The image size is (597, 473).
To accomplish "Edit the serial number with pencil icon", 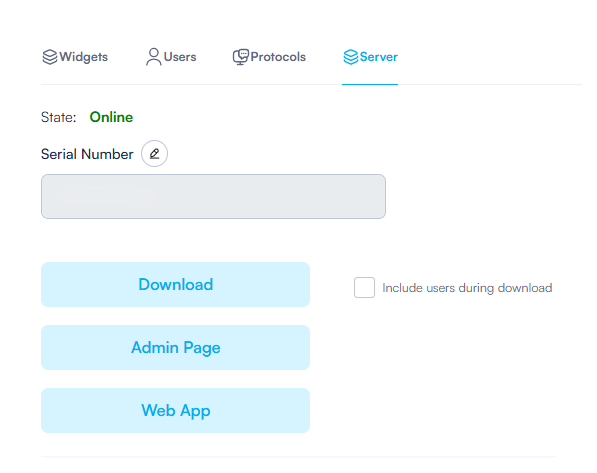I will pyautogui.click(x=154, y=154).
